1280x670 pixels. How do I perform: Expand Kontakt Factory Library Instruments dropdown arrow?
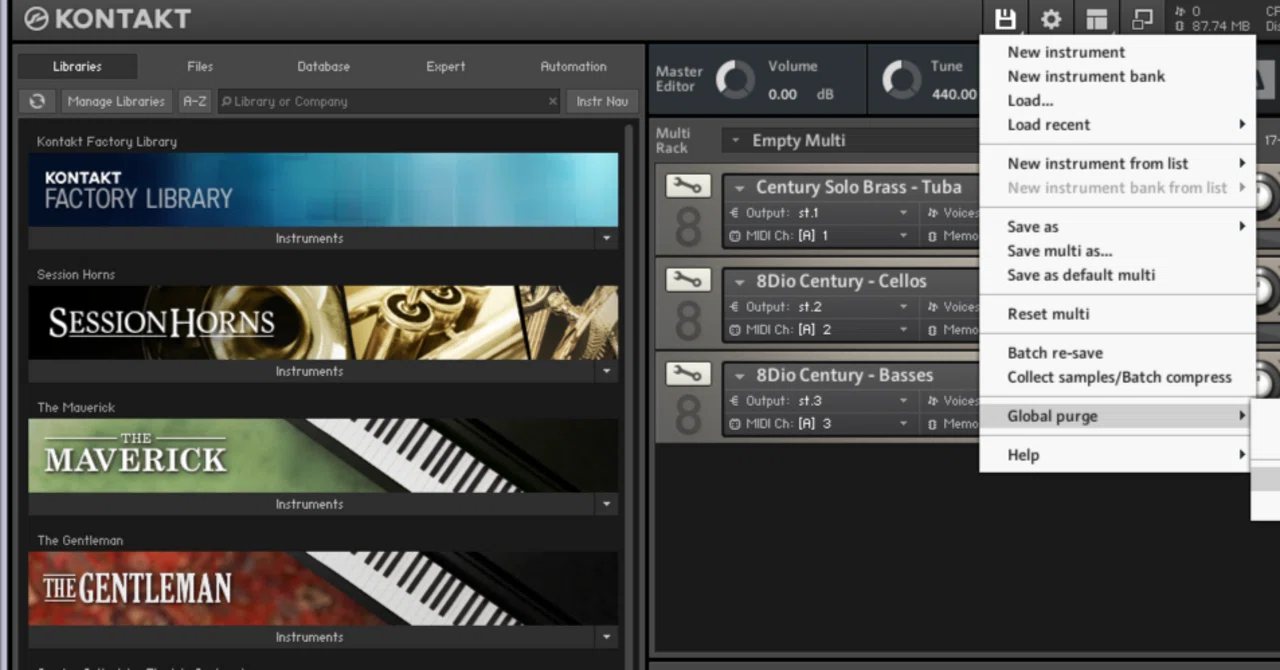pyautogui.click(x=606, y=239)
